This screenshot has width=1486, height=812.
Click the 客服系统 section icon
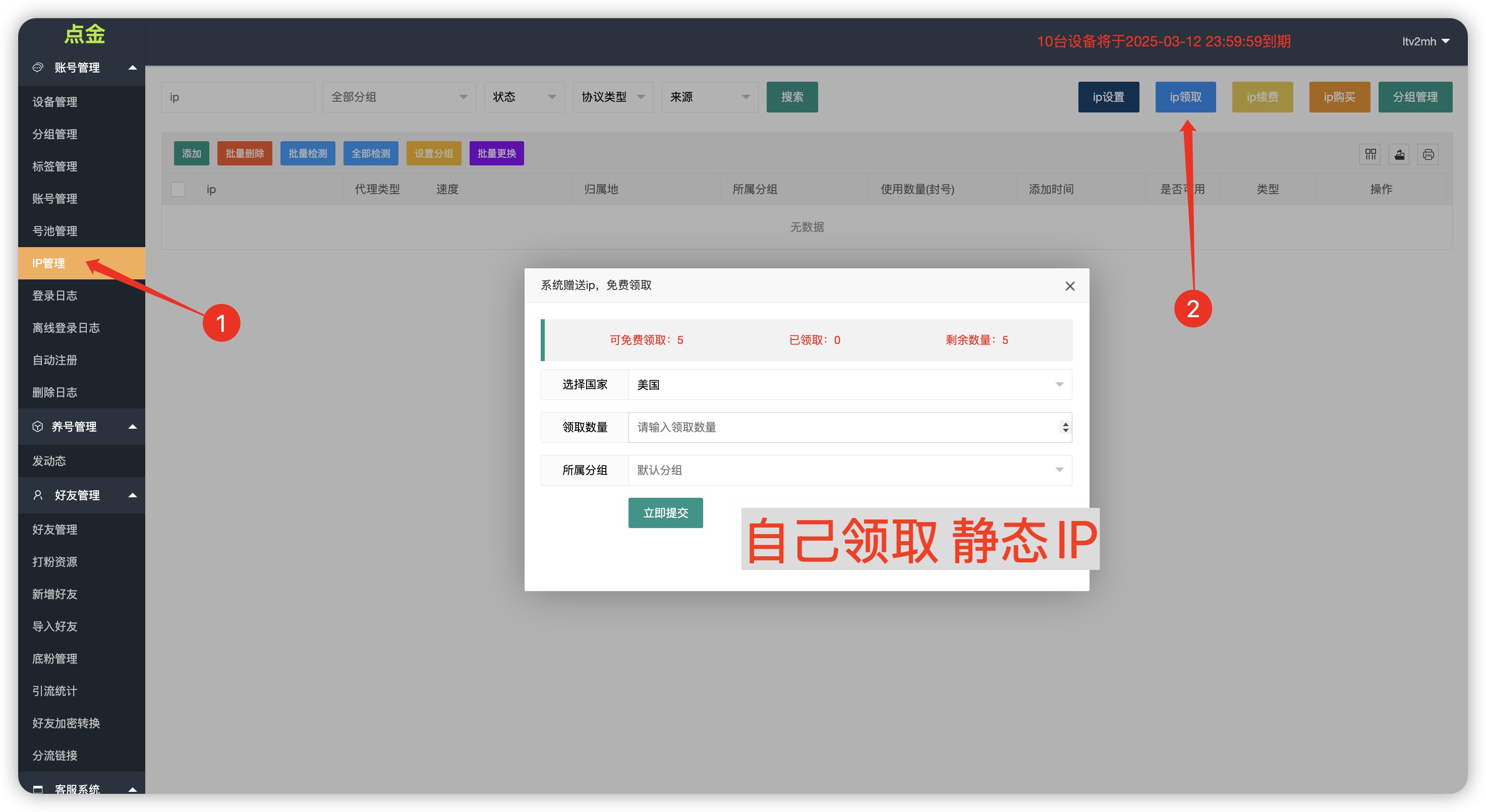coord(37,788)
